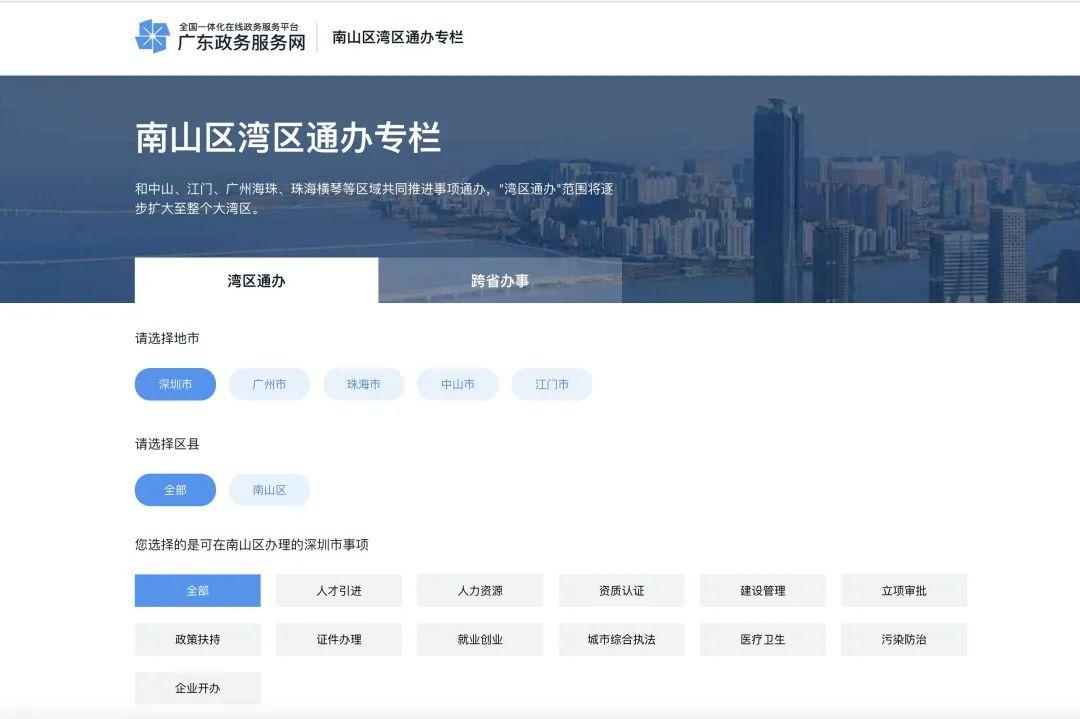The width and height of the screenshot is (1080, 719).
Task: Click the 资质认证 category button
Action: [621, 591]
